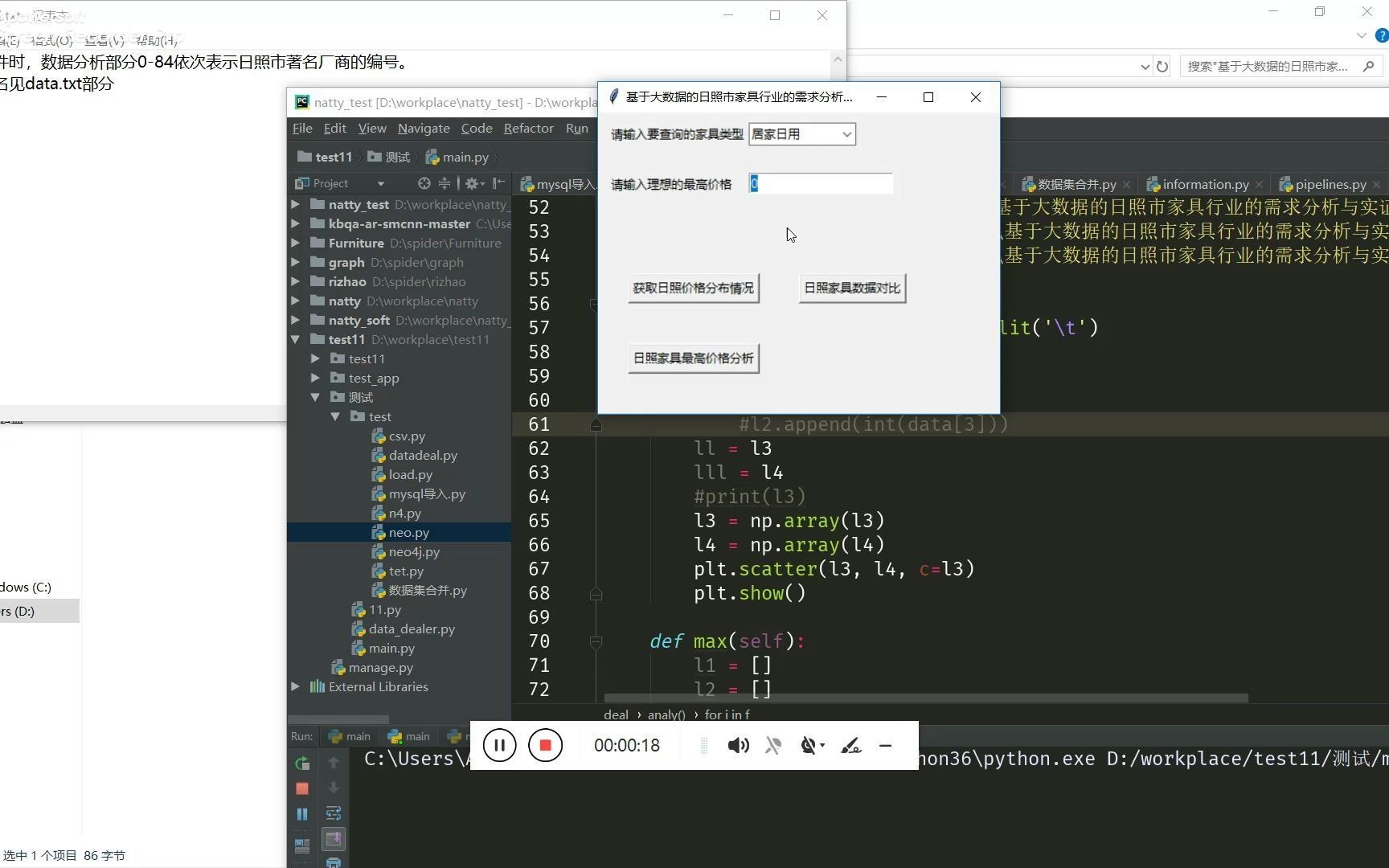Image resolution: width=1389 pixels, height=868 pixels.
Task: Stop the running process via red square icon
Action: pos(301,789)
